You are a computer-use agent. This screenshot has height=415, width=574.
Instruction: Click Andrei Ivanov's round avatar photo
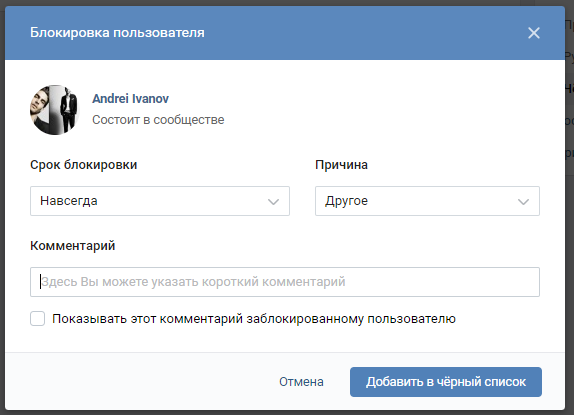click(x=55, y=110)
